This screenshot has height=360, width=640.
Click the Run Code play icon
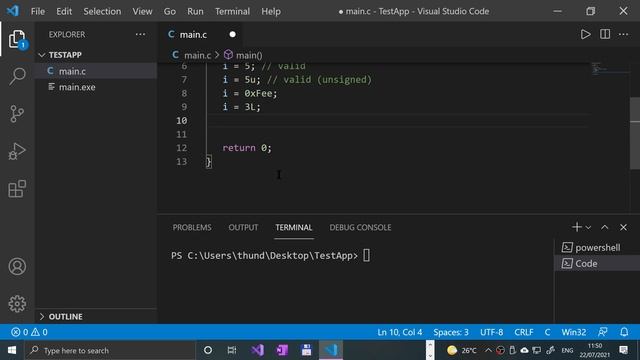(x=585, y=34)
